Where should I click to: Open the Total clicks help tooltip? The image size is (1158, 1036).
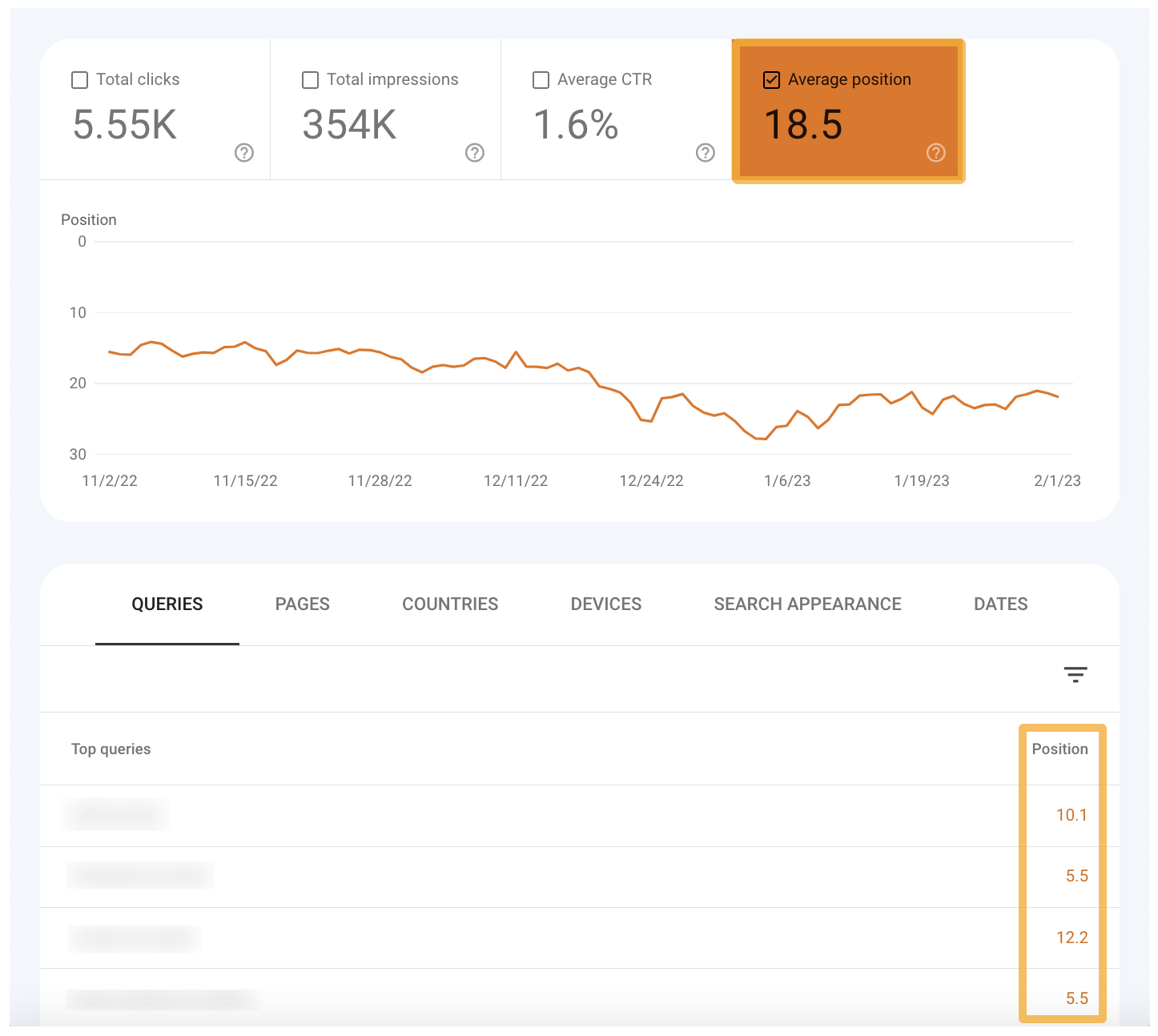pos(243,152)
